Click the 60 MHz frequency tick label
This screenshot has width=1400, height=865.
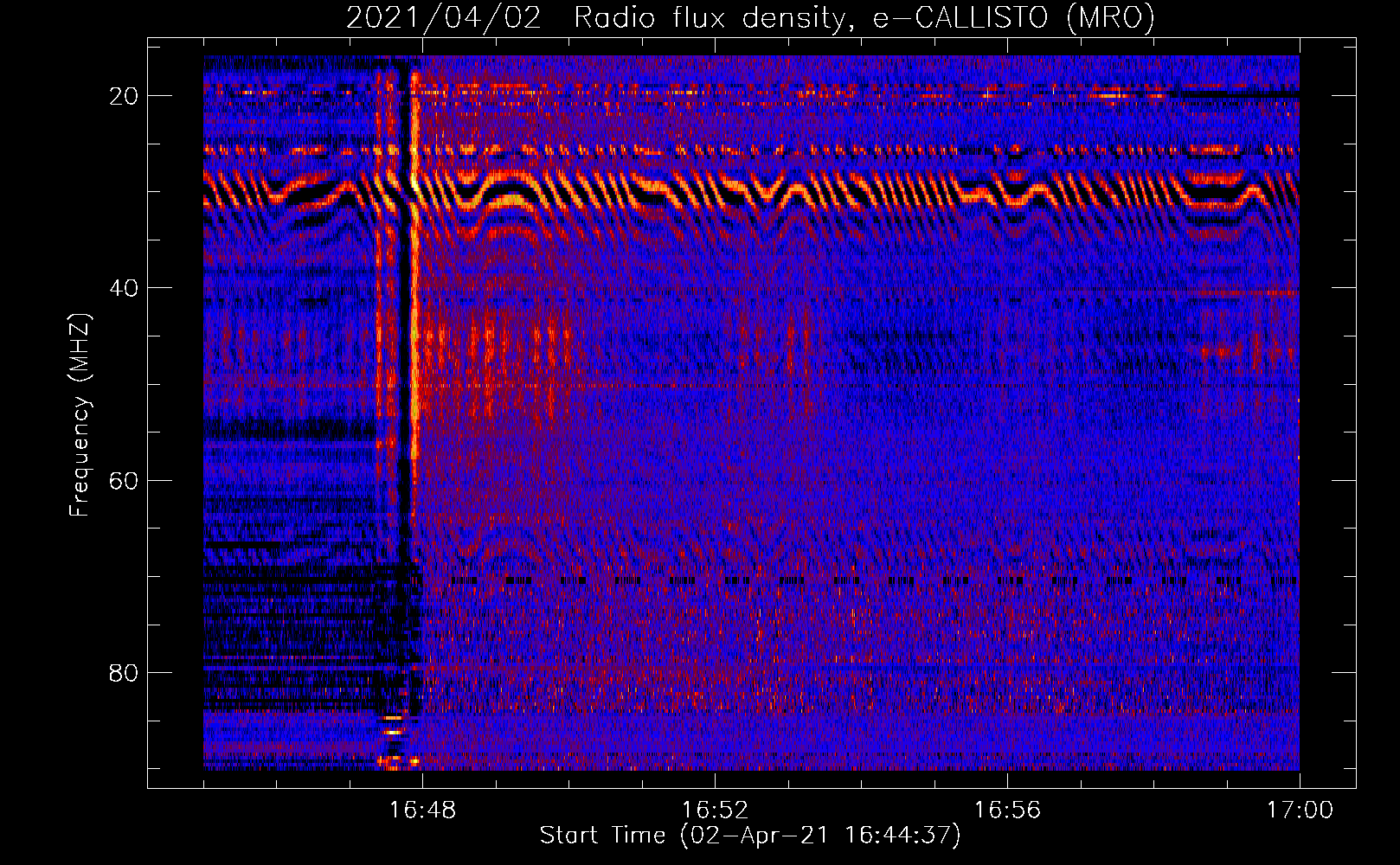tap(124, 480)
